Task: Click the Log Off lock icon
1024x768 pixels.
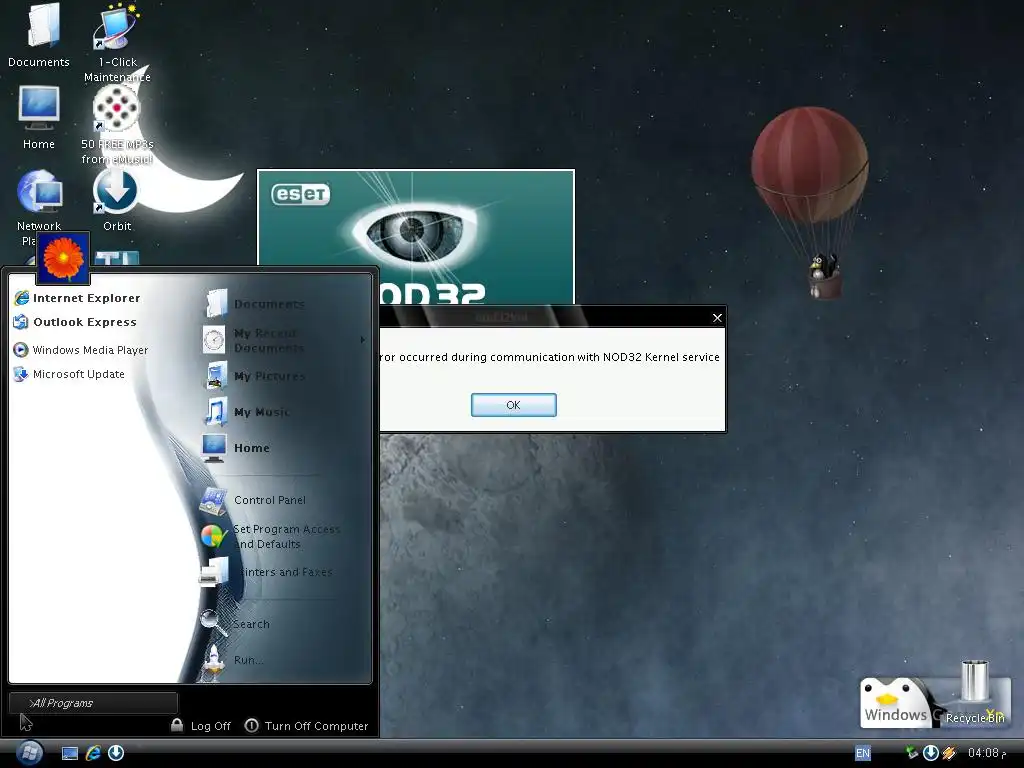Action: coord(176,725)
